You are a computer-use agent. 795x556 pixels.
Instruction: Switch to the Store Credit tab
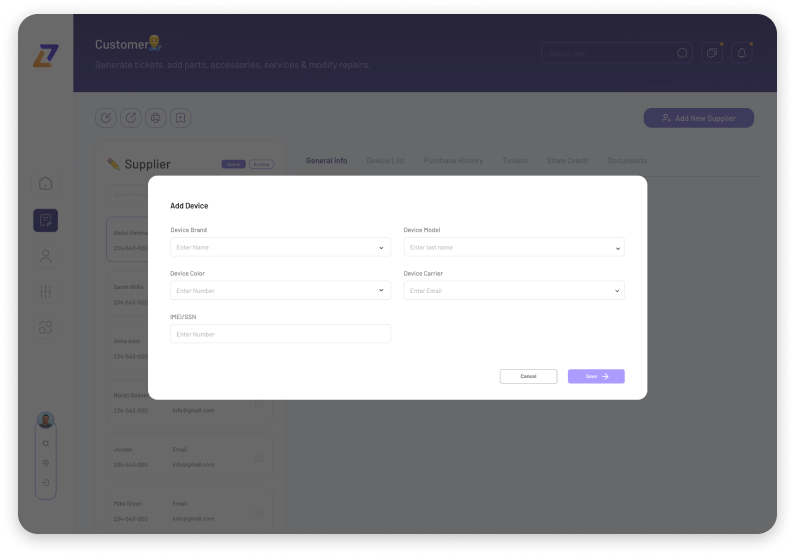point(567,161)
